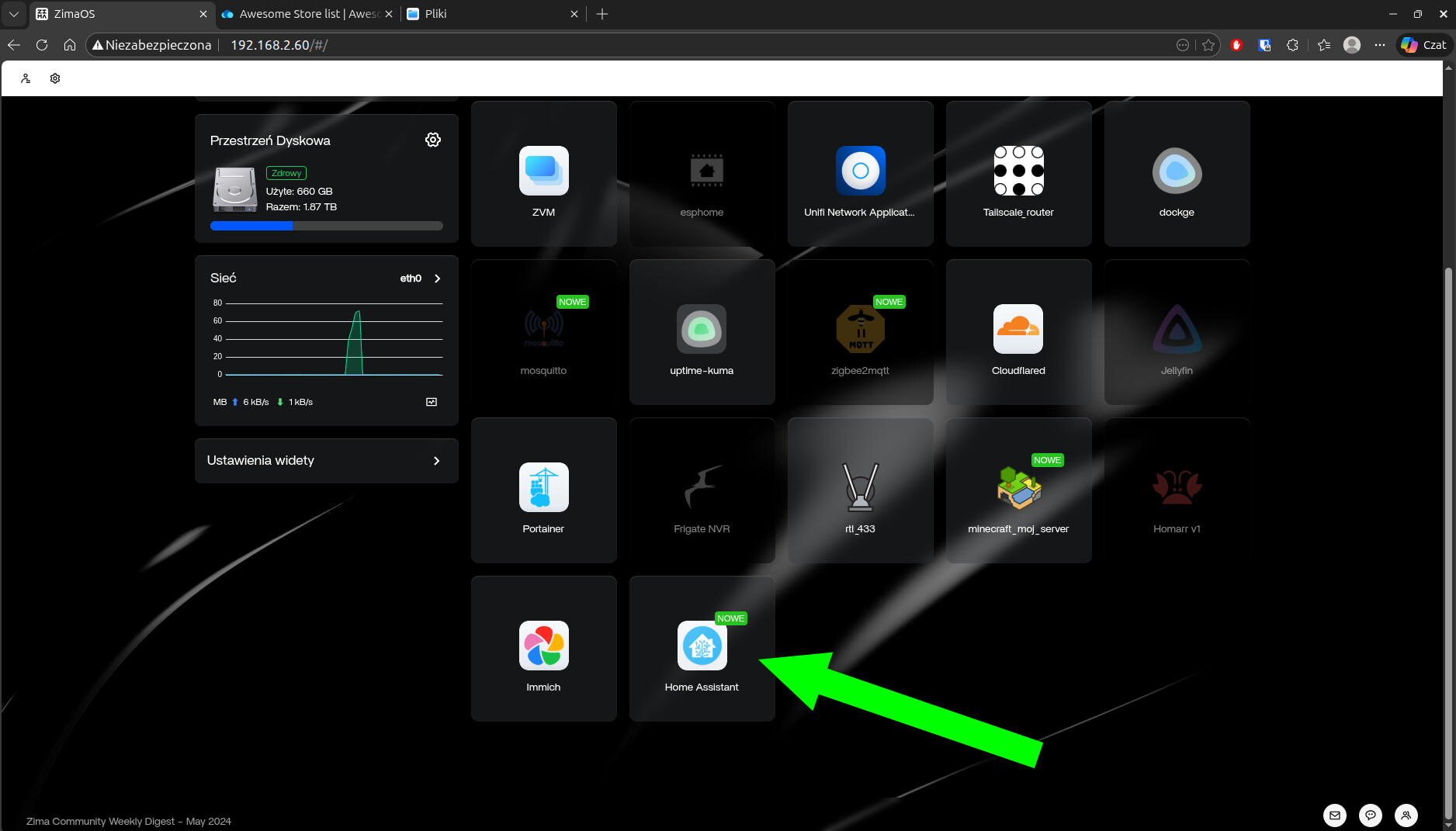Switch to the Pliki tab

pos(489,14)
